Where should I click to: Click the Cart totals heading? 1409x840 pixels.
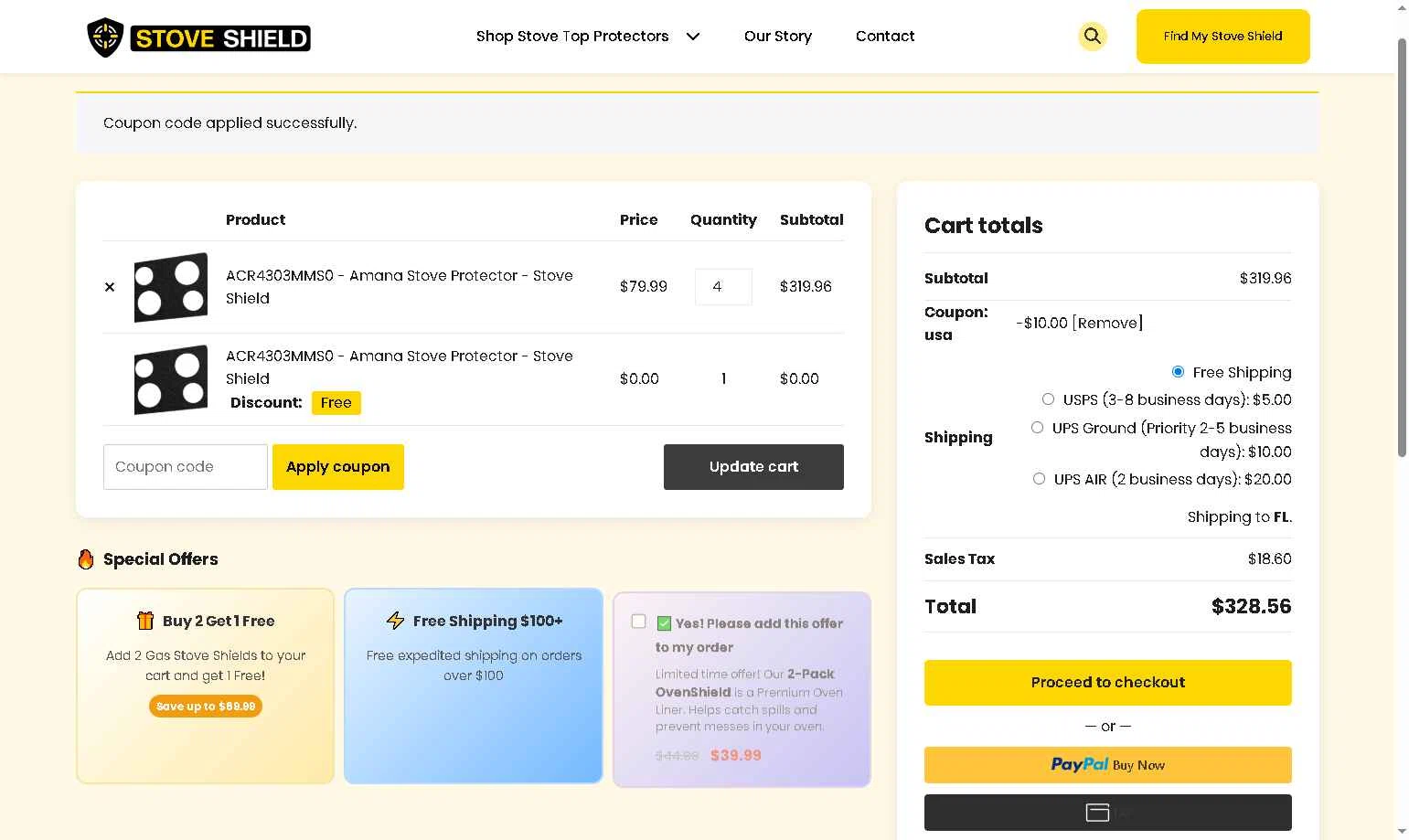pos(984,226)
